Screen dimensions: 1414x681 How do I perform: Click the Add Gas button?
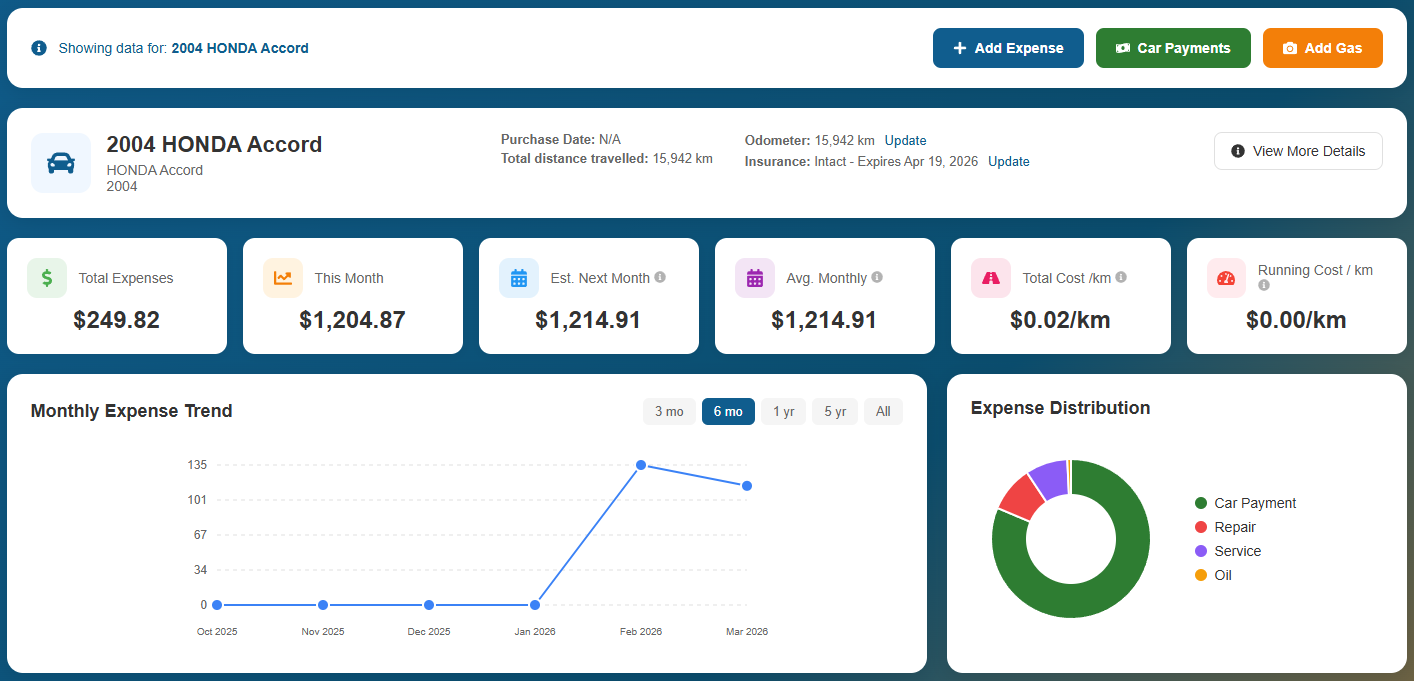(x=1323, y=48)
